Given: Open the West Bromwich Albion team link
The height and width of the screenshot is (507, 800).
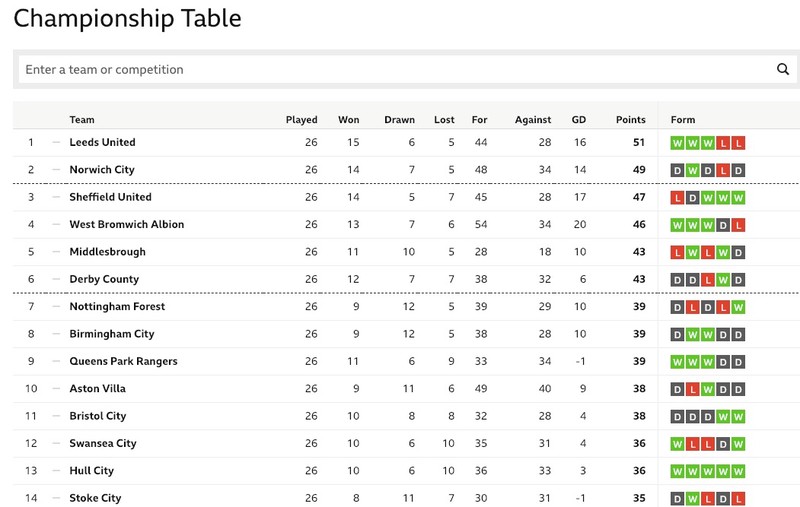Looking at the screenshot, I should point(127,224).
